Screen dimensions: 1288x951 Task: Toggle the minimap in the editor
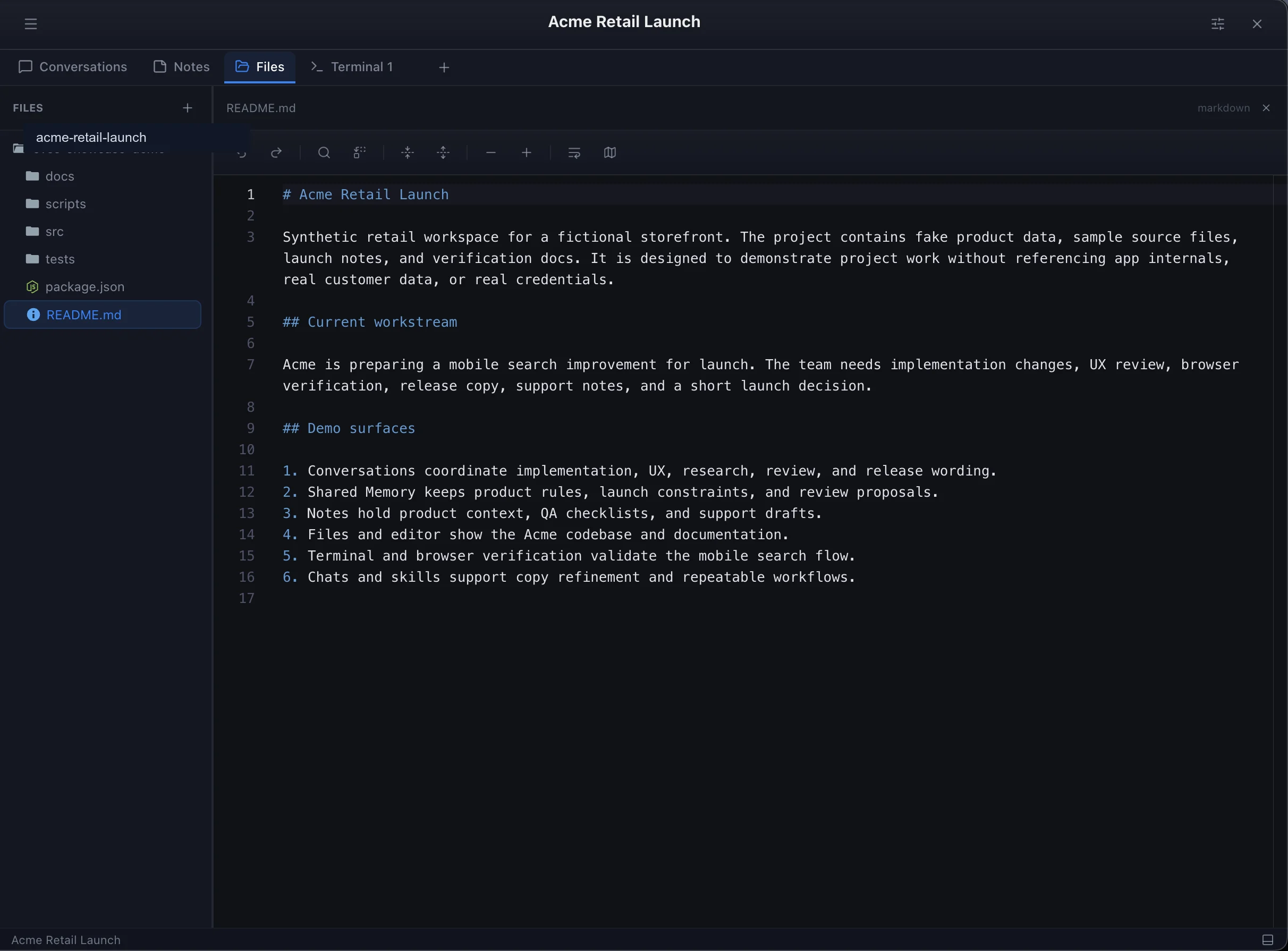pyautogui.click(x=610, y=152)
